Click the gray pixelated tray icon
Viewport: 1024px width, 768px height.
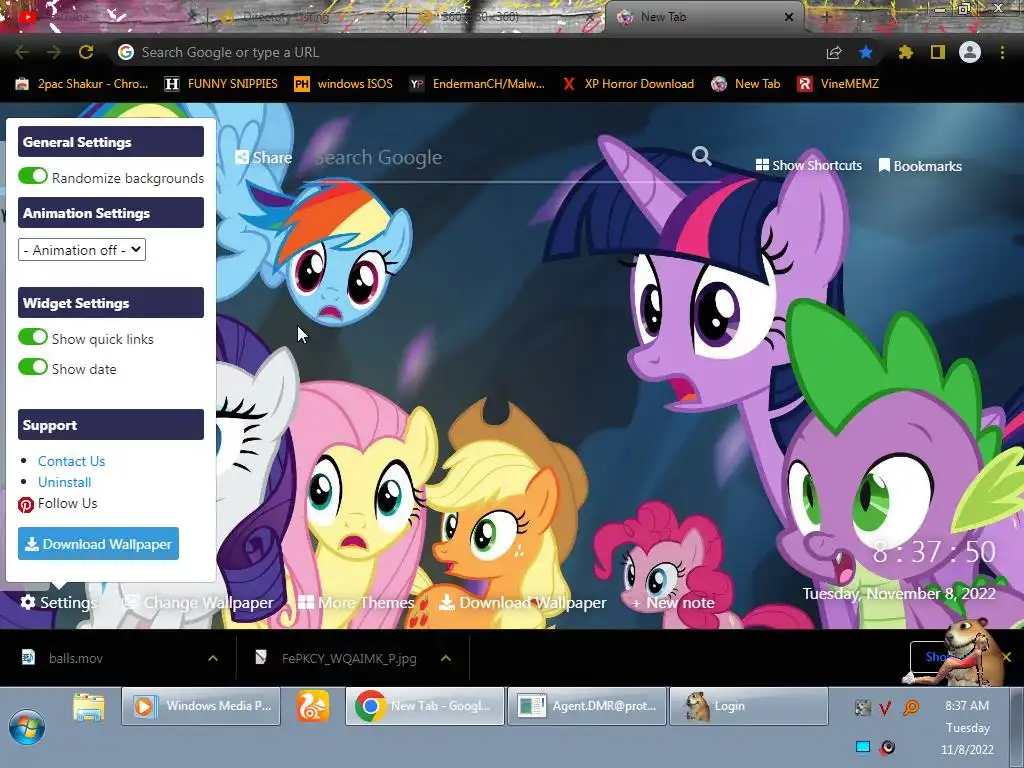click(x=862, y=707)
